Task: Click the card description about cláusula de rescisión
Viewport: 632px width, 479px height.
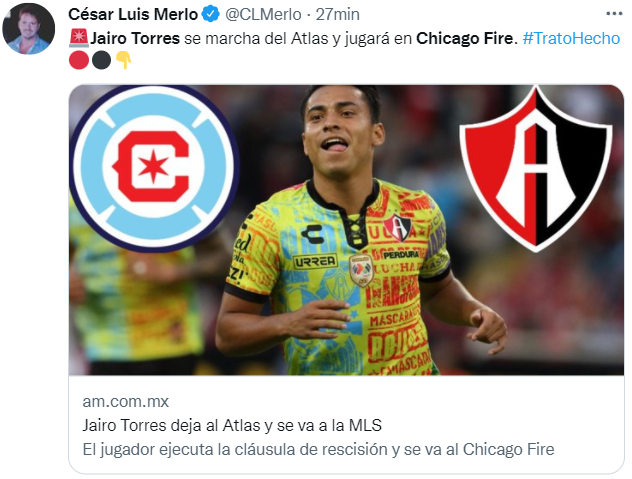Action: [x=318, y=449]
